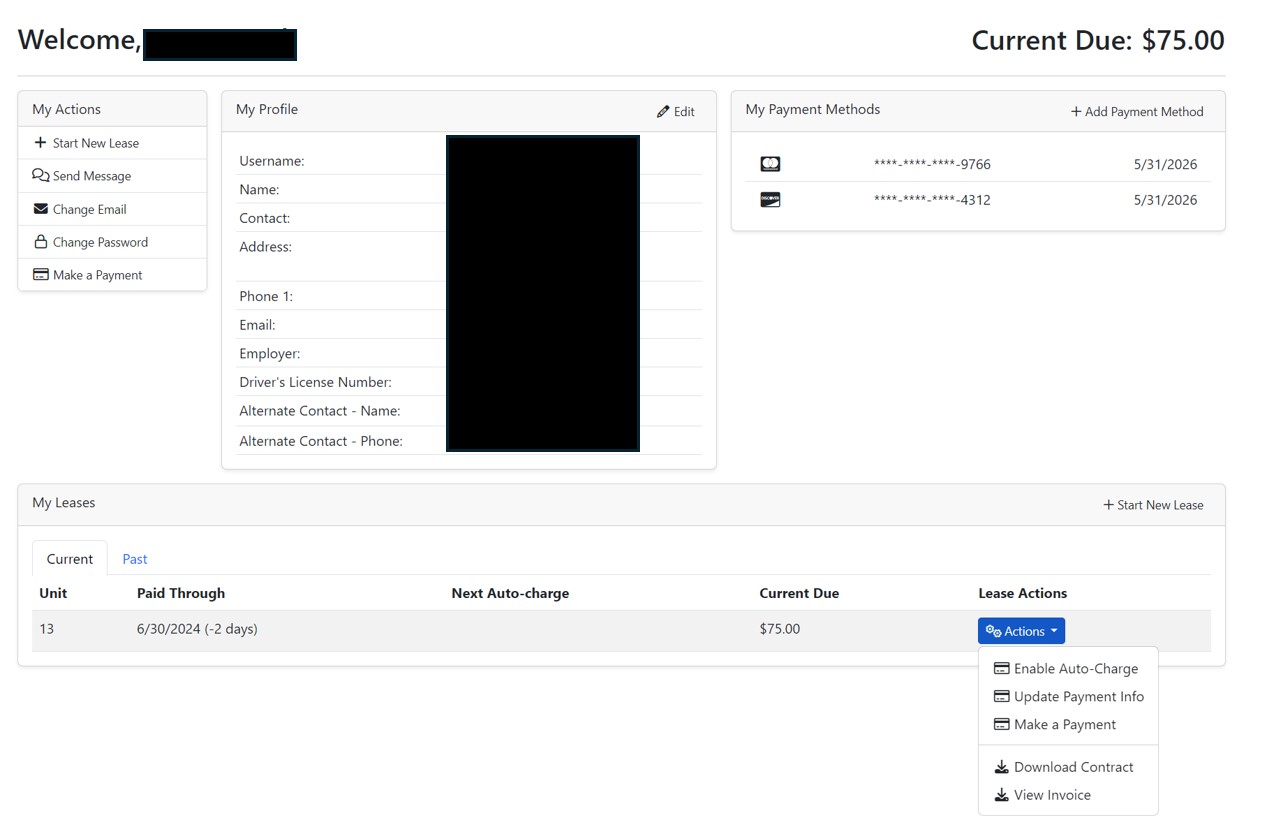Switch to the Past leases tab

[x=135, y=559]
